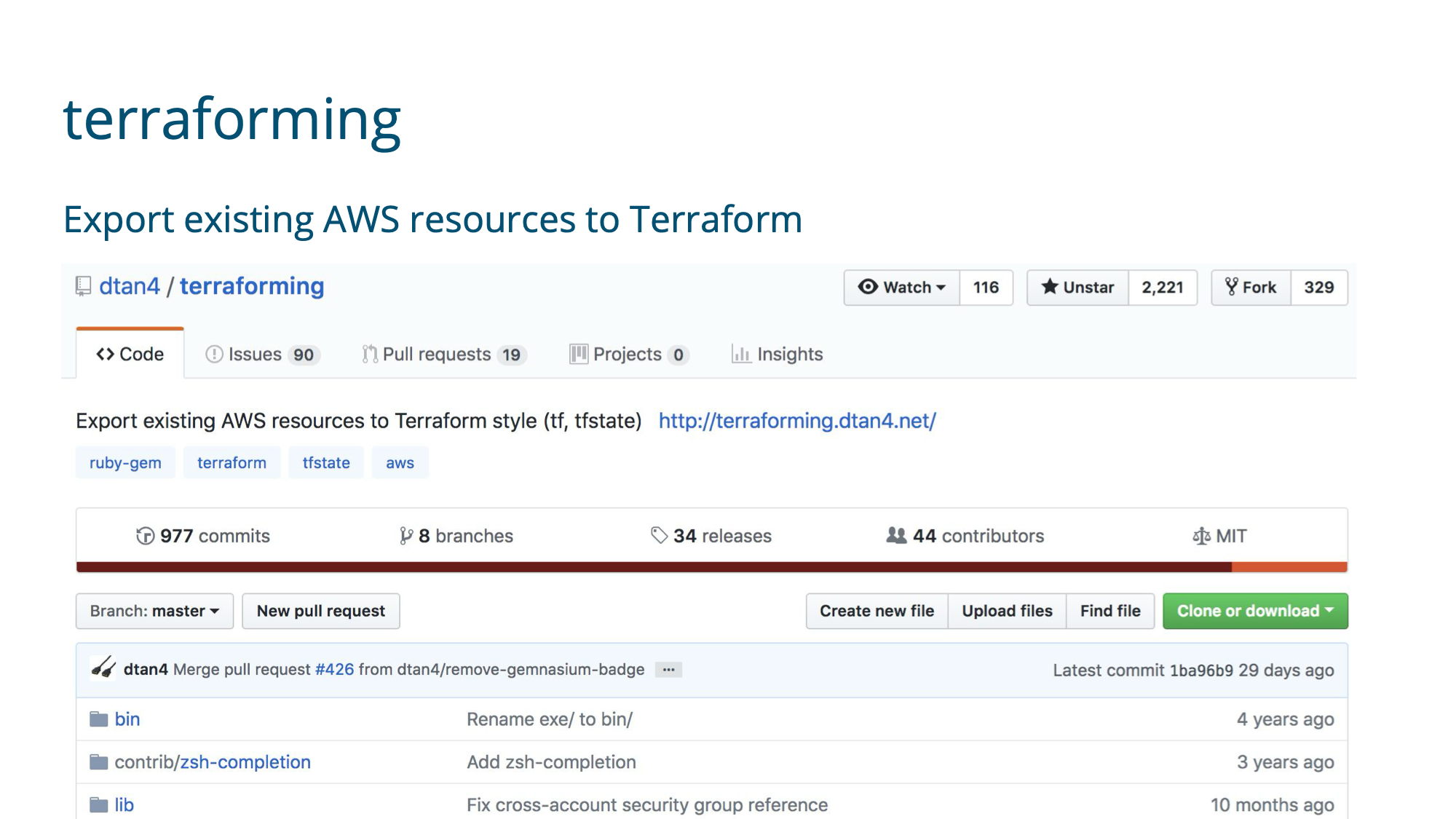1456x819 pixels.
Task: Open pull request #426 link
Action: [334, 670]
